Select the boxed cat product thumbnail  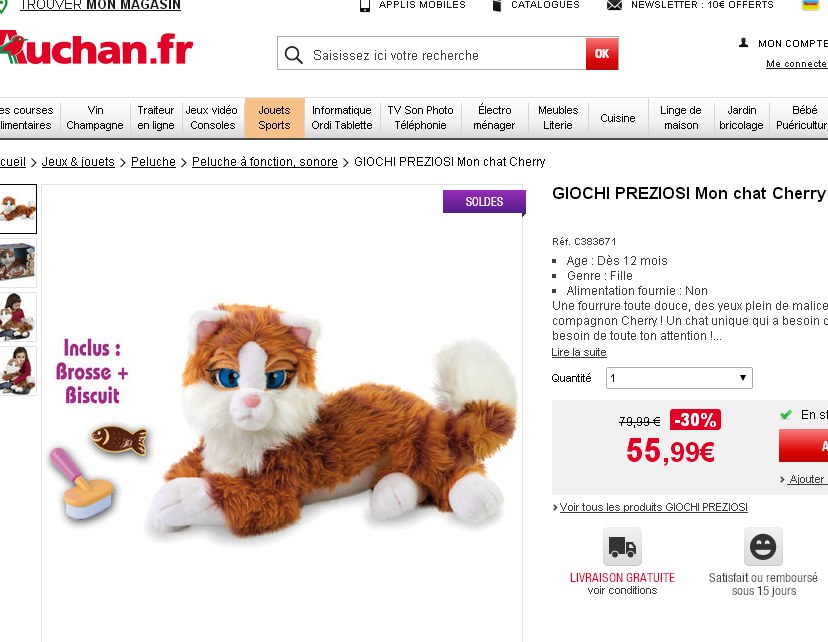pos(17,263)
